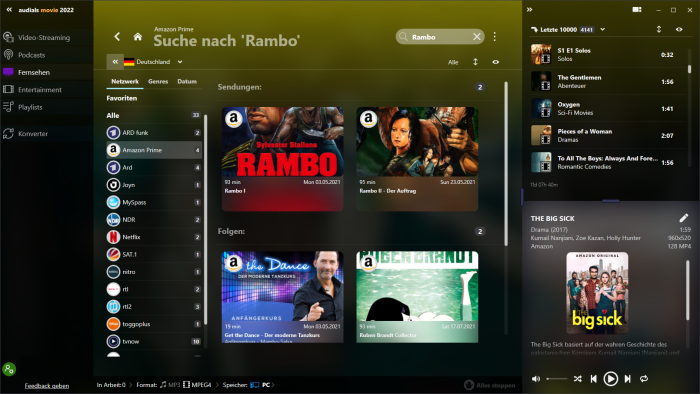Select Alle networks entry
Image resolution: width=700 pixels, height=394 pixels.
[154, 115]
